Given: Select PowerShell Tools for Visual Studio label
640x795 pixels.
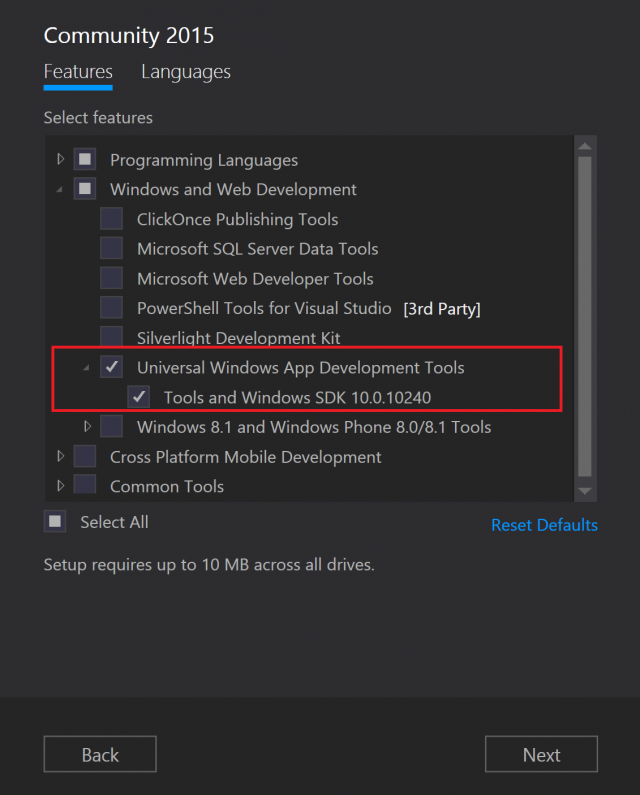Looking at the screenshot, I should point(264,308).
